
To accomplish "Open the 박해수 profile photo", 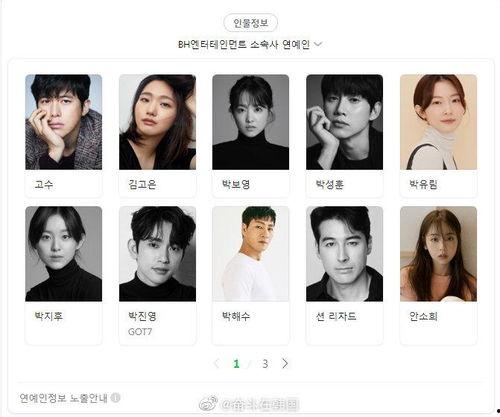I will pos(251,254).
